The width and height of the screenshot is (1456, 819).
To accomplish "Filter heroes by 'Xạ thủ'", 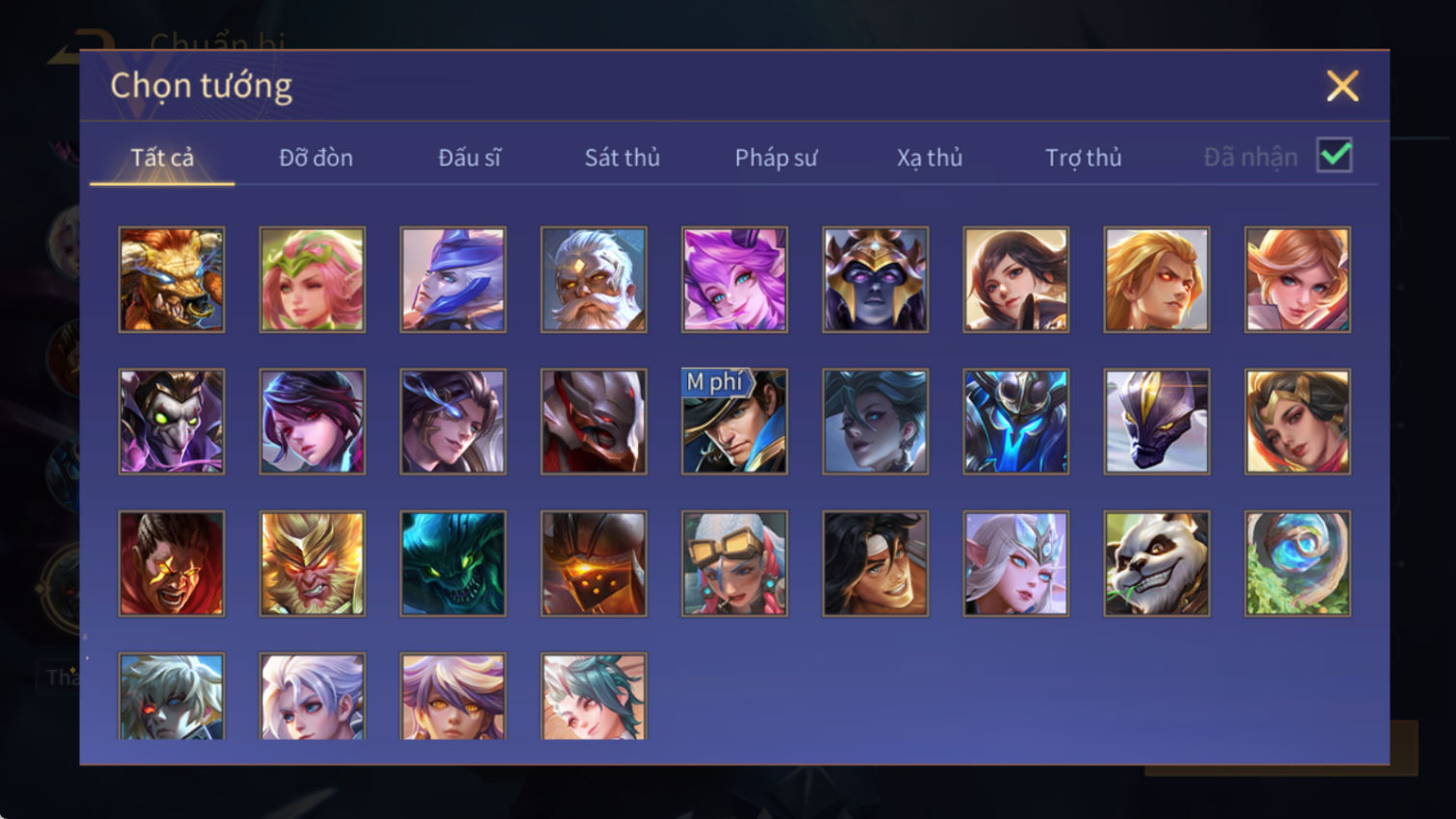I will (930, 158).
